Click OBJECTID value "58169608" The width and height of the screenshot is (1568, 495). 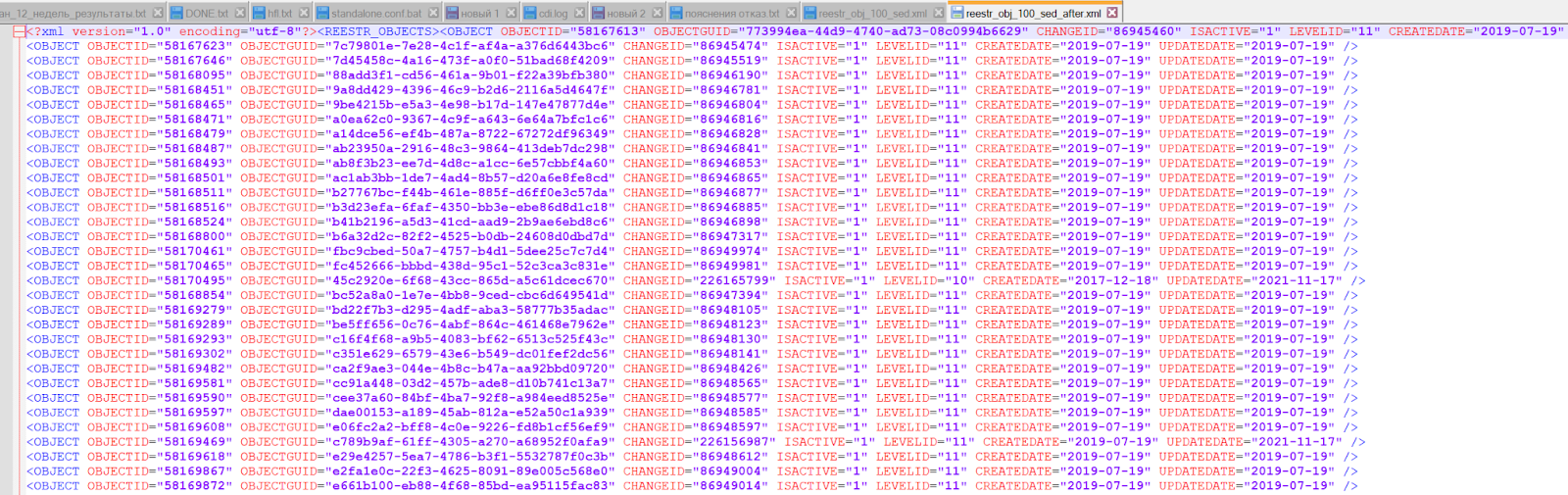(x=194, y=428)
